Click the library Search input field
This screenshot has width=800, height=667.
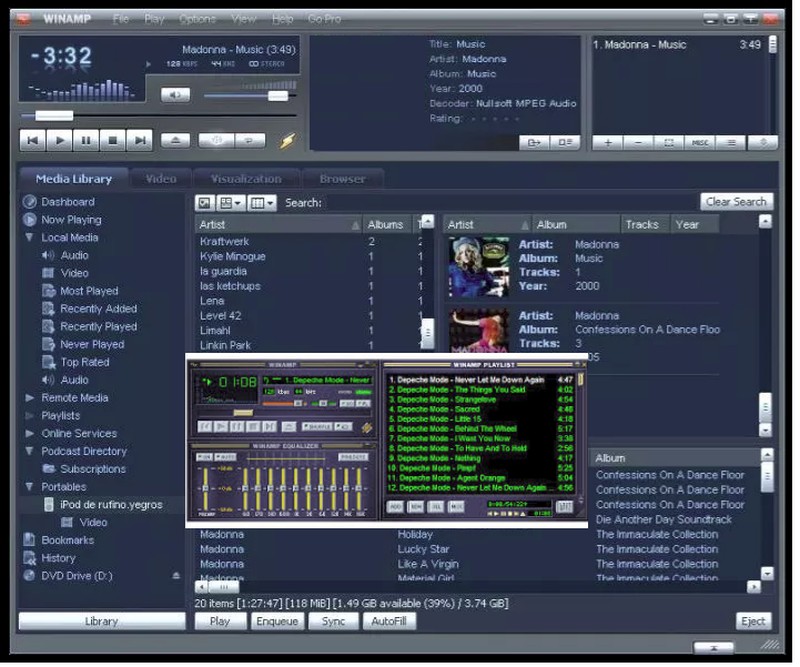click(x=510, y=203)
